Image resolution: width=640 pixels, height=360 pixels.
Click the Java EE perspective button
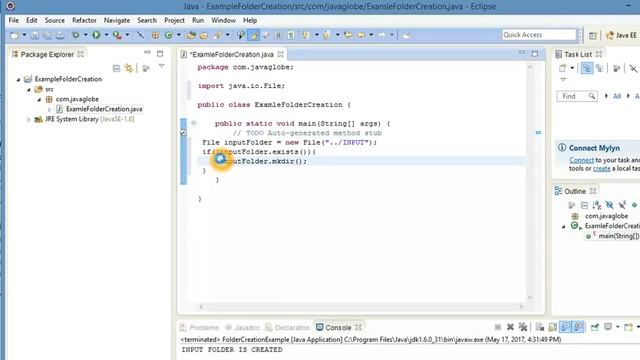click(x=621, y=36)
